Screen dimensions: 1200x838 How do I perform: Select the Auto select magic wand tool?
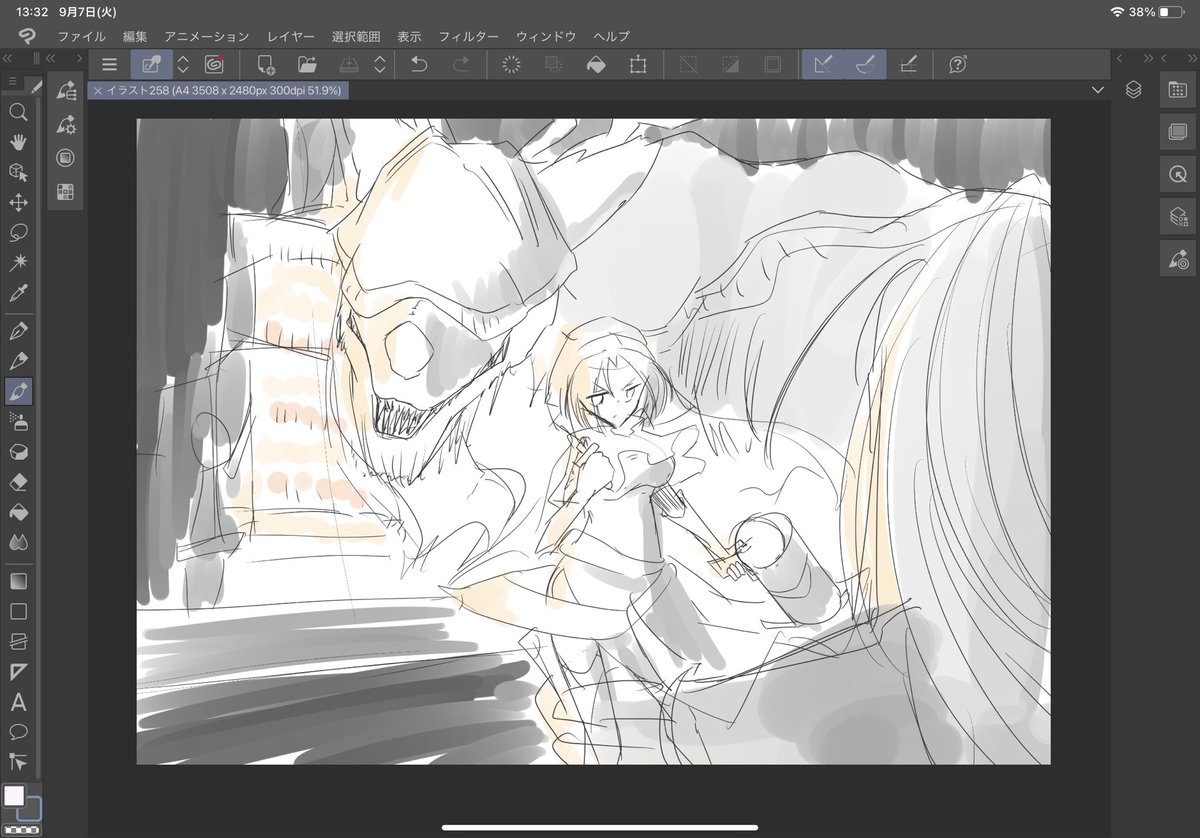[18, 263]
